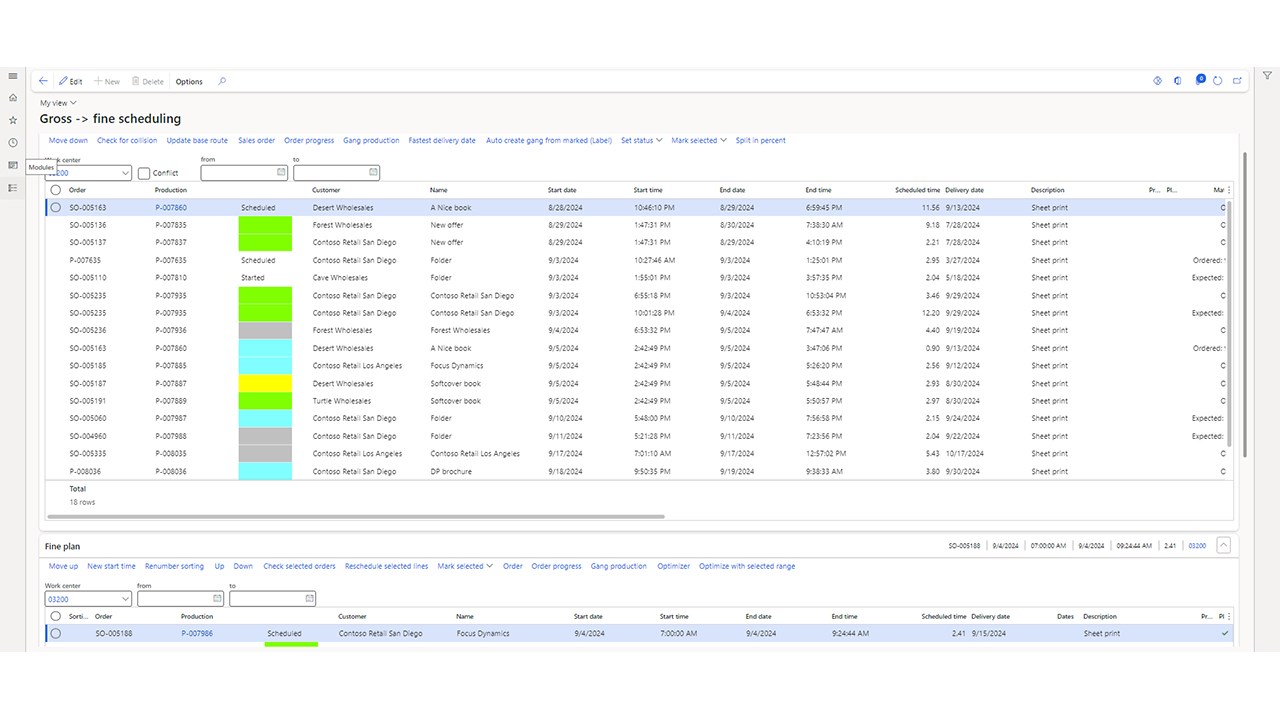Click yellow status cell for SO-005187
The height and width of the screenshot is (720, 1280).
click(265, 383)
